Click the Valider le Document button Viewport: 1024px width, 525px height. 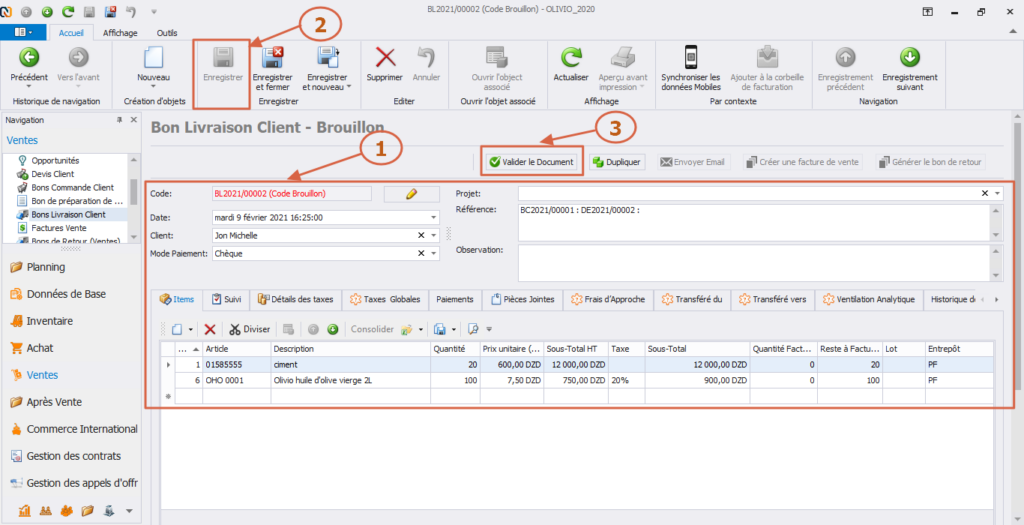tap(532, 162)
